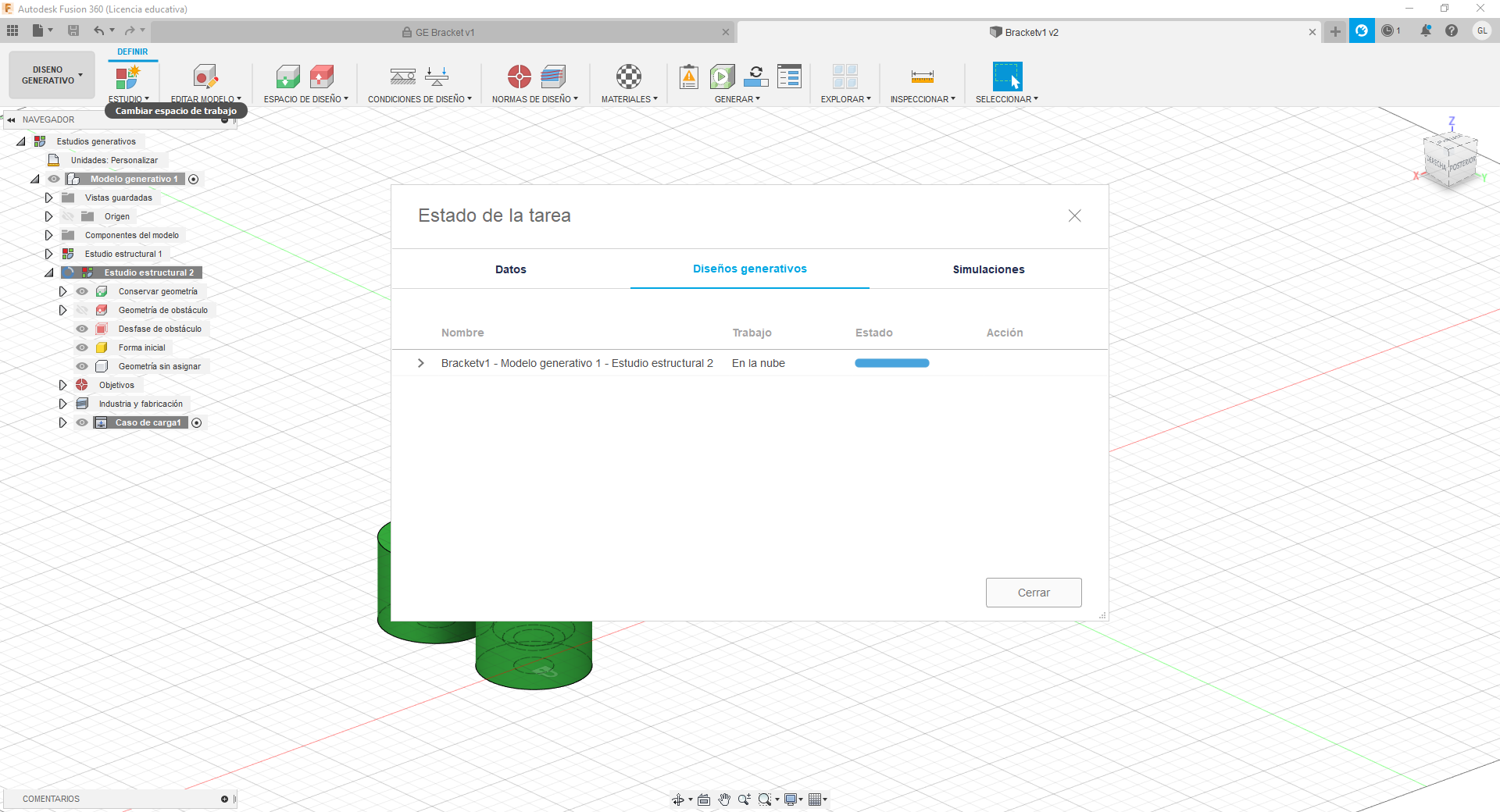
Task: Open the CONDICIONES DE DISEÑO menu
Action: pos(420,99)
